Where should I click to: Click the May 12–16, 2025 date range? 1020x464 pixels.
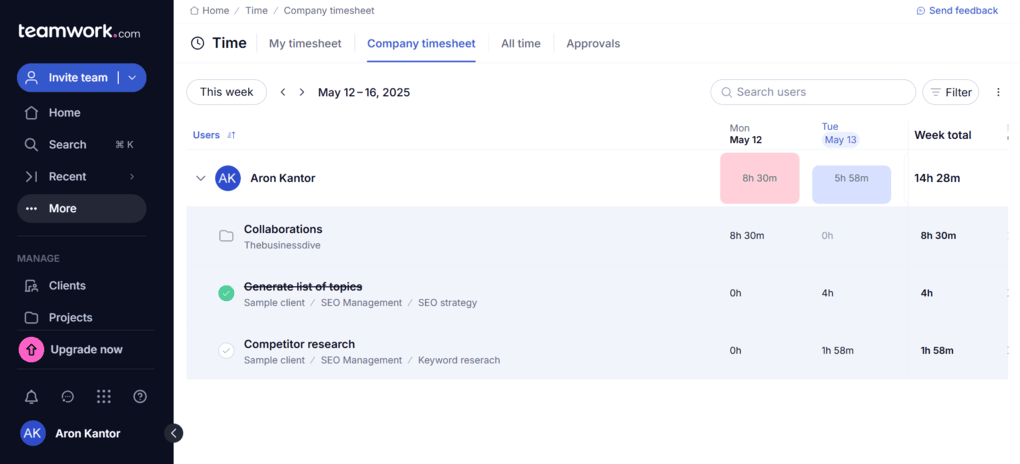coord(364,92)
